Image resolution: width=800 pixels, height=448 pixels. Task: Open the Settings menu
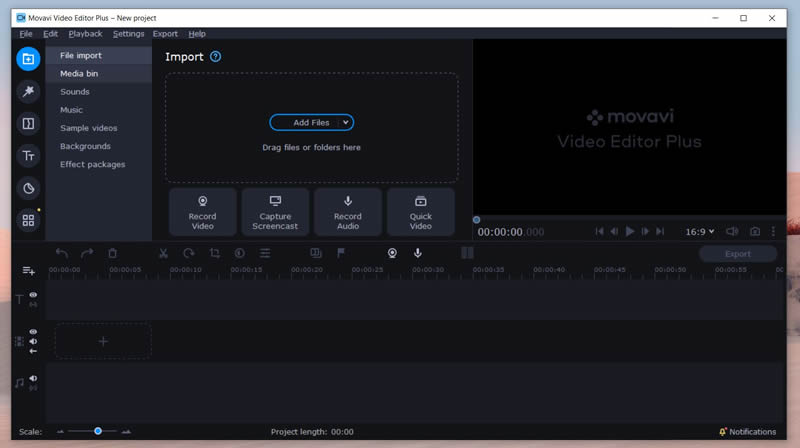click(x=129, y=34)
